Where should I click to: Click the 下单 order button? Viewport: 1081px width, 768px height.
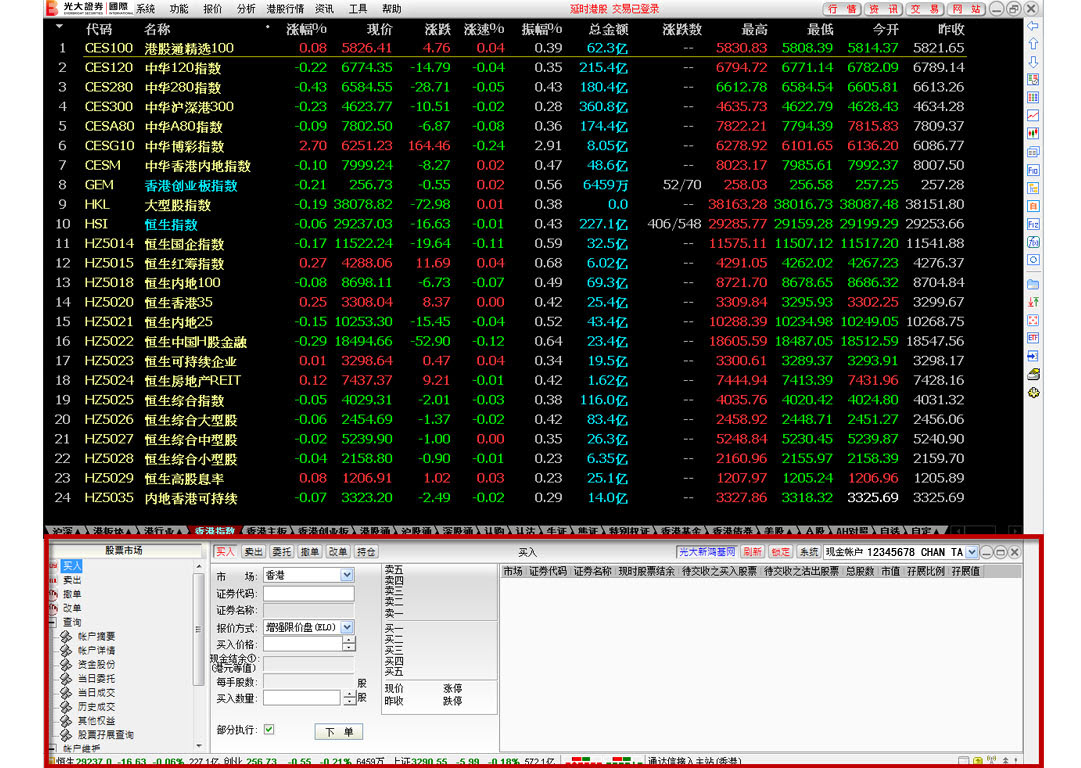[x=339, y=732]
